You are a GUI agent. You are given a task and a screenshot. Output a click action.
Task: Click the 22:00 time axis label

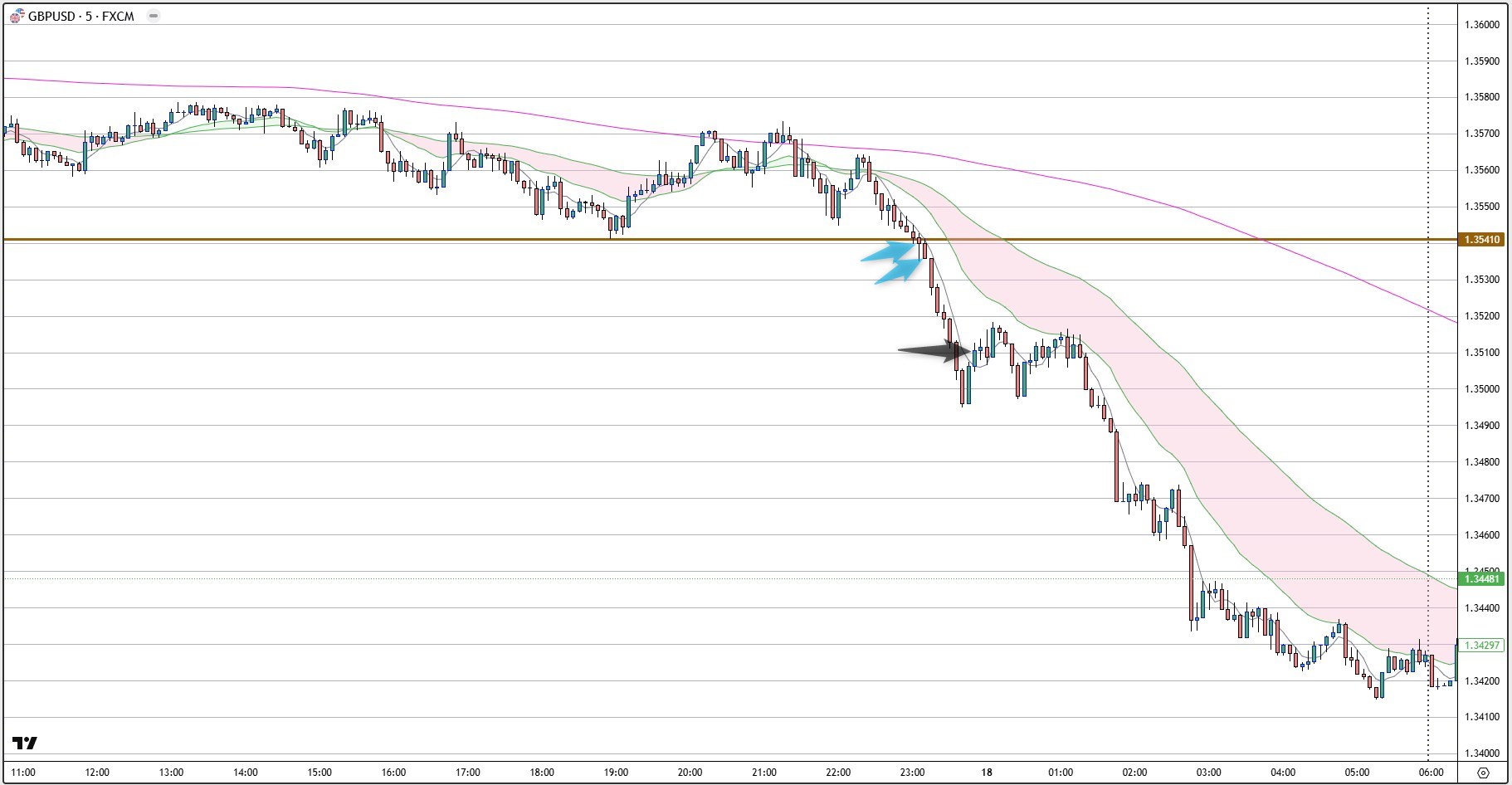(x=838, y=773)
